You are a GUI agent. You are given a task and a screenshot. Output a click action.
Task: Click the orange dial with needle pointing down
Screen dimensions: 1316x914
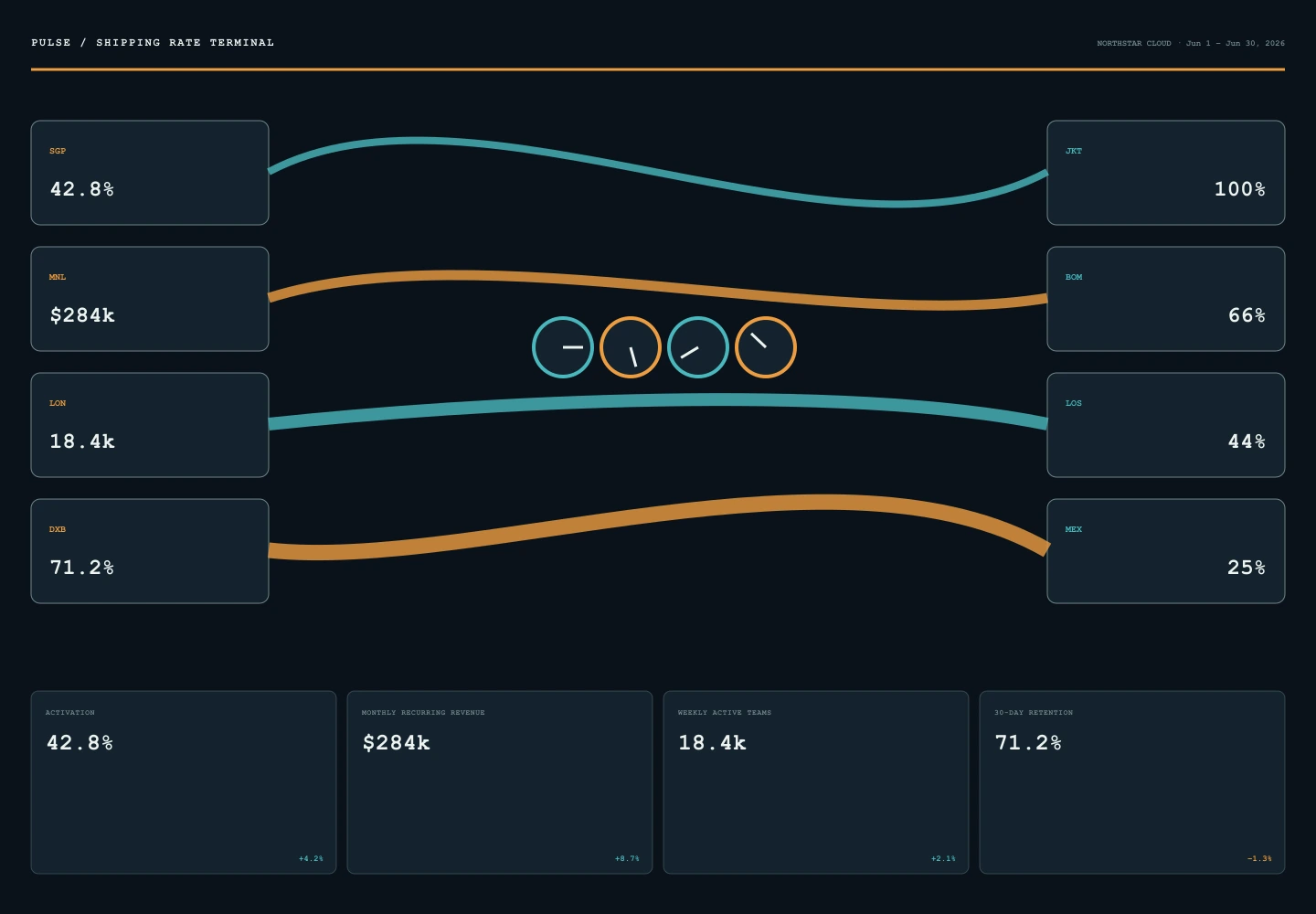pos(631,347)
